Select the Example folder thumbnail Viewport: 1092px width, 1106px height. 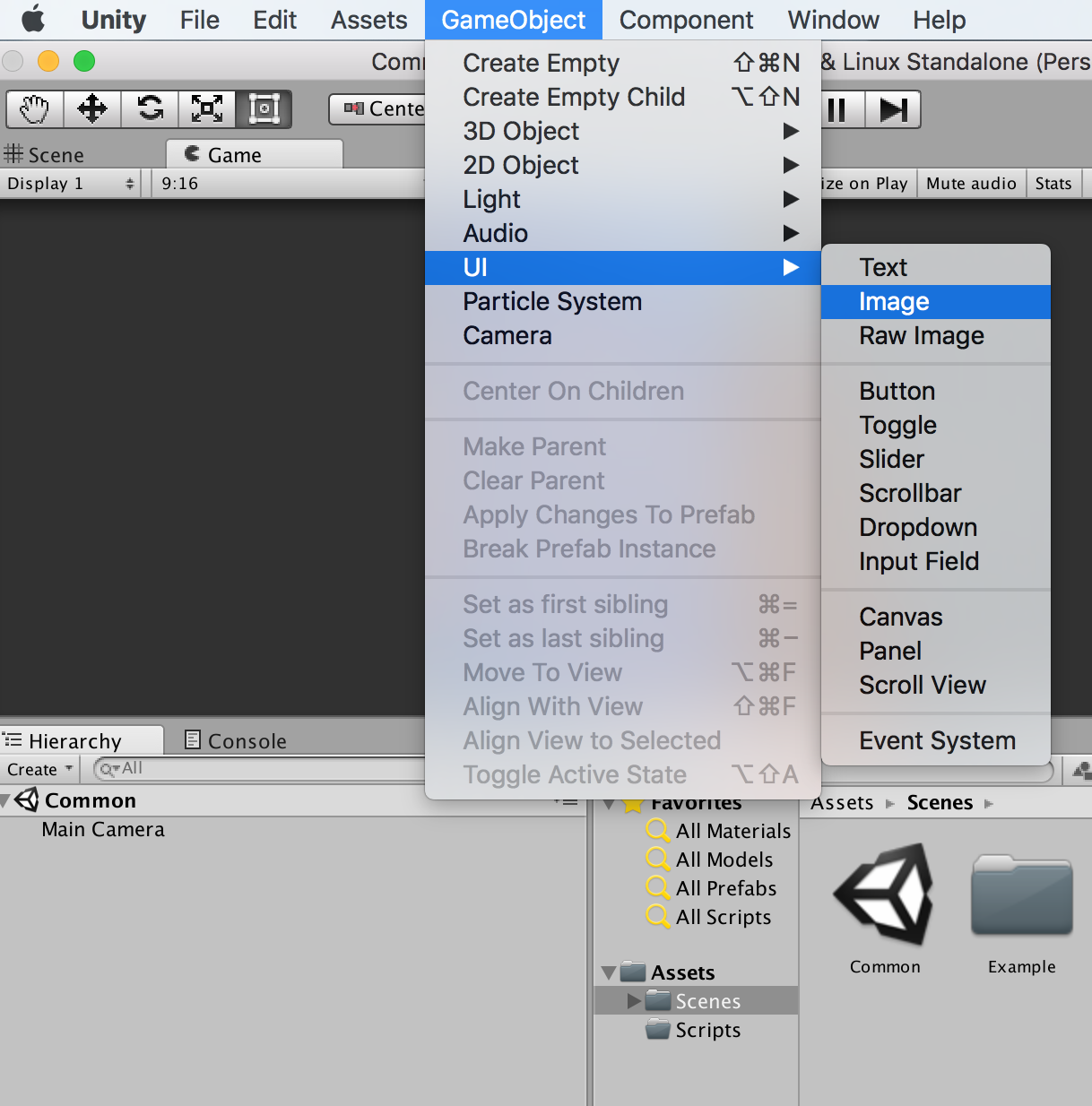(1022, 895)
